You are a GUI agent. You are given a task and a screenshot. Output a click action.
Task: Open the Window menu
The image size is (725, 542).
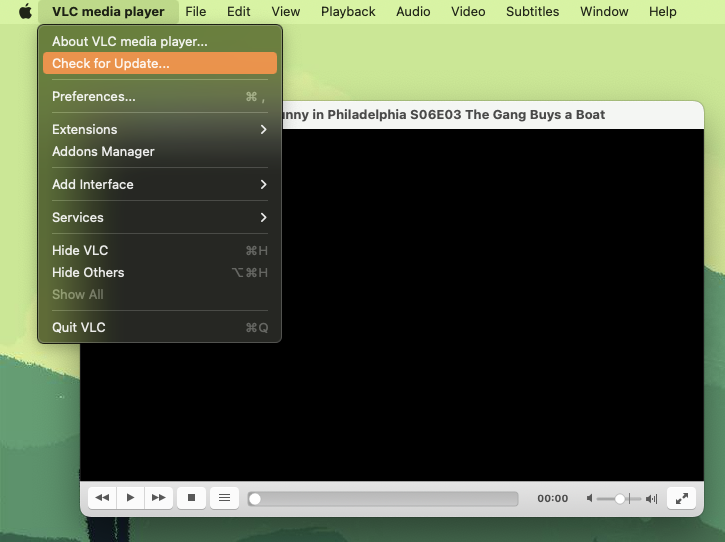(x=604, y=11)
